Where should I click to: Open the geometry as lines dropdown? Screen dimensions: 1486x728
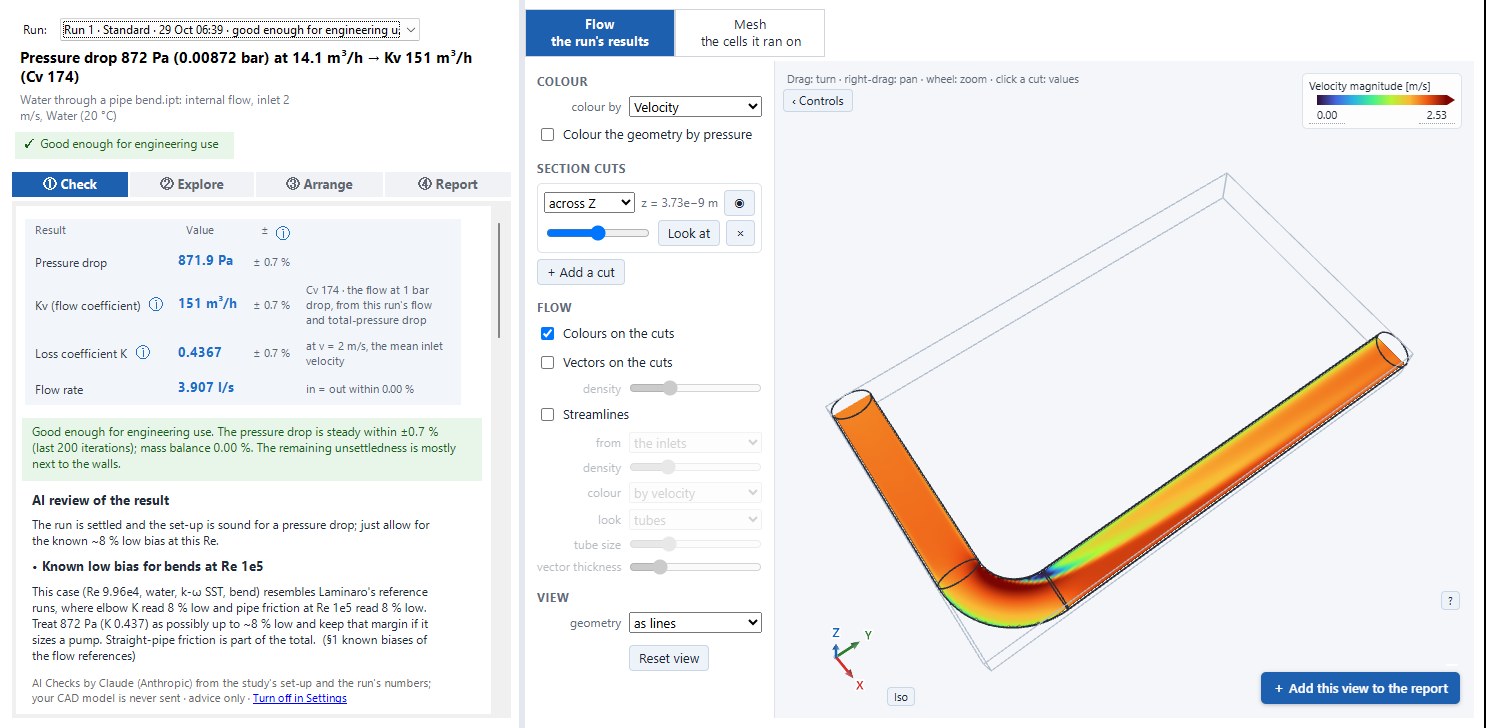coord(695,623)
